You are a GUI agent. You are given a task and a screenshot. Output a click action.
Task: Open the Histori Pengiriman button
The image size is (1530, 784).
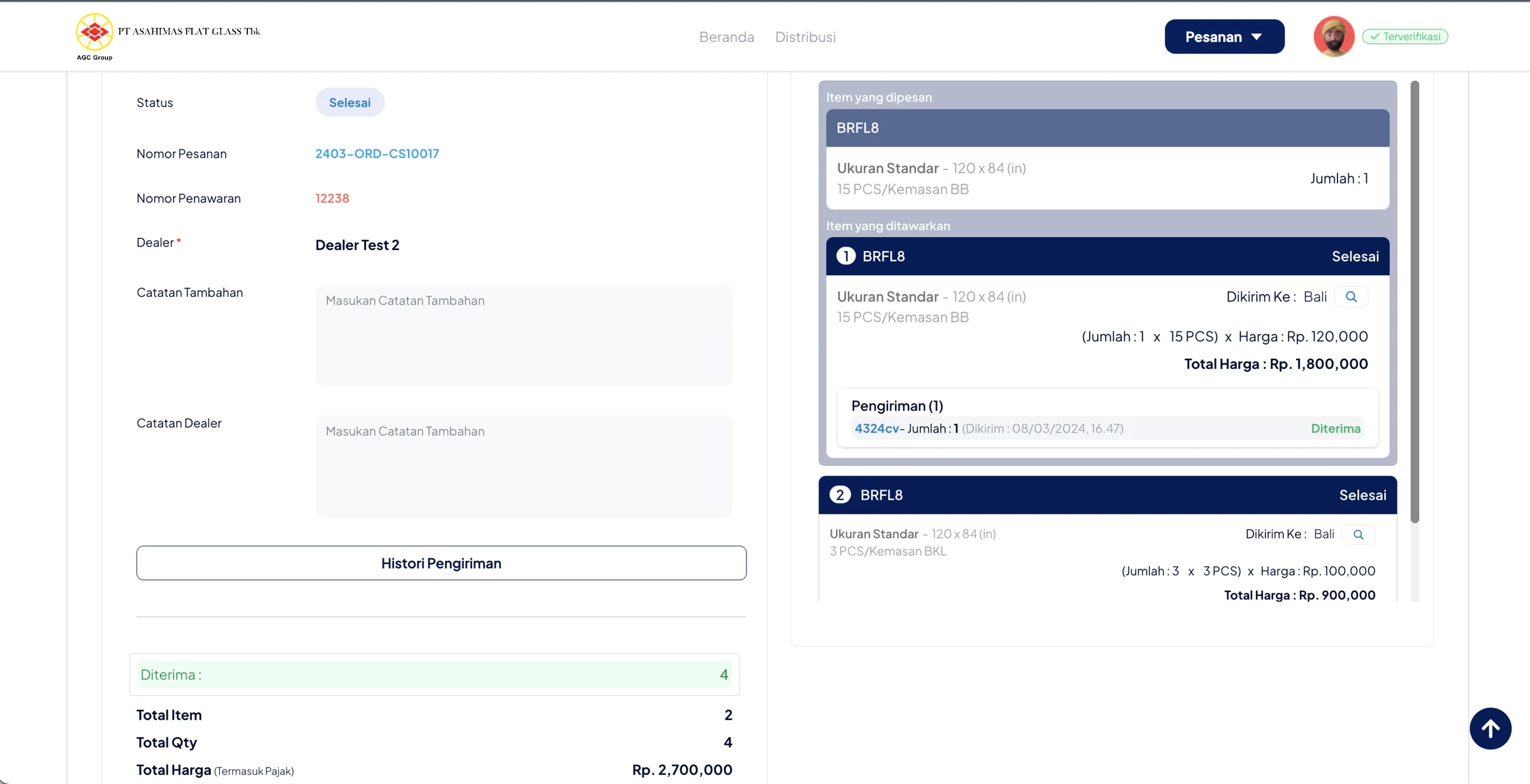click(x=441, y=563)
